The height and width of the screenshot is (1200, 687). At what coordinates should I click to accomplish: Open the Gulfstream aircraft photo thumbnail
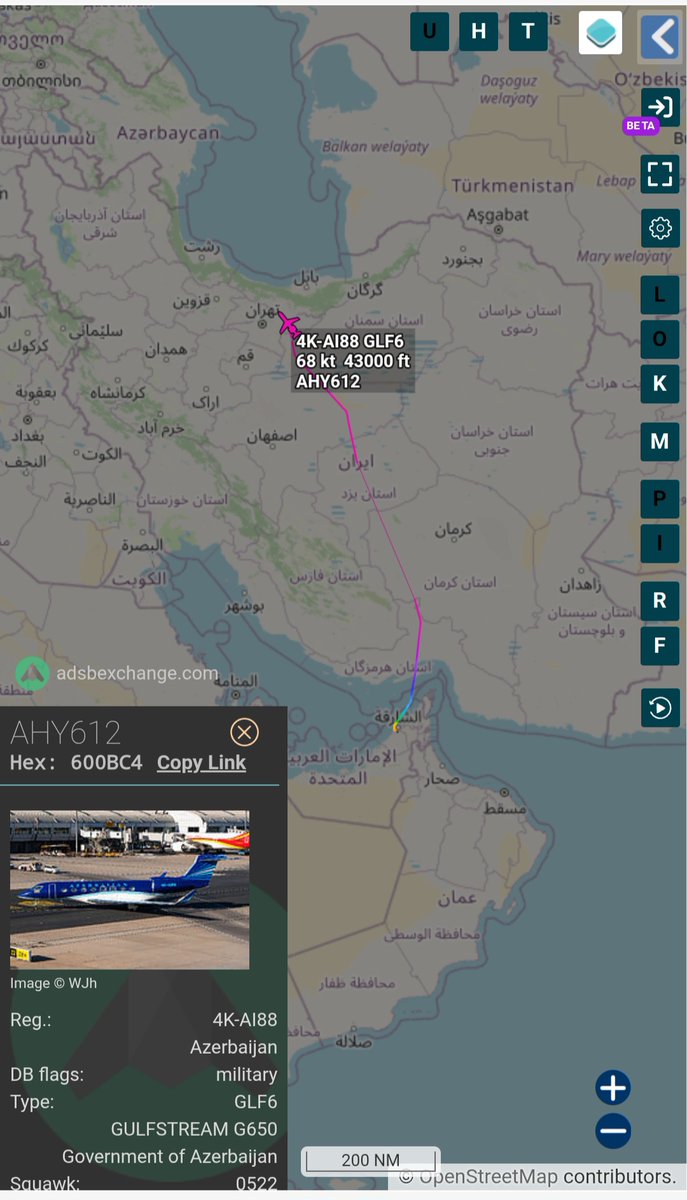tap(129, 889)
